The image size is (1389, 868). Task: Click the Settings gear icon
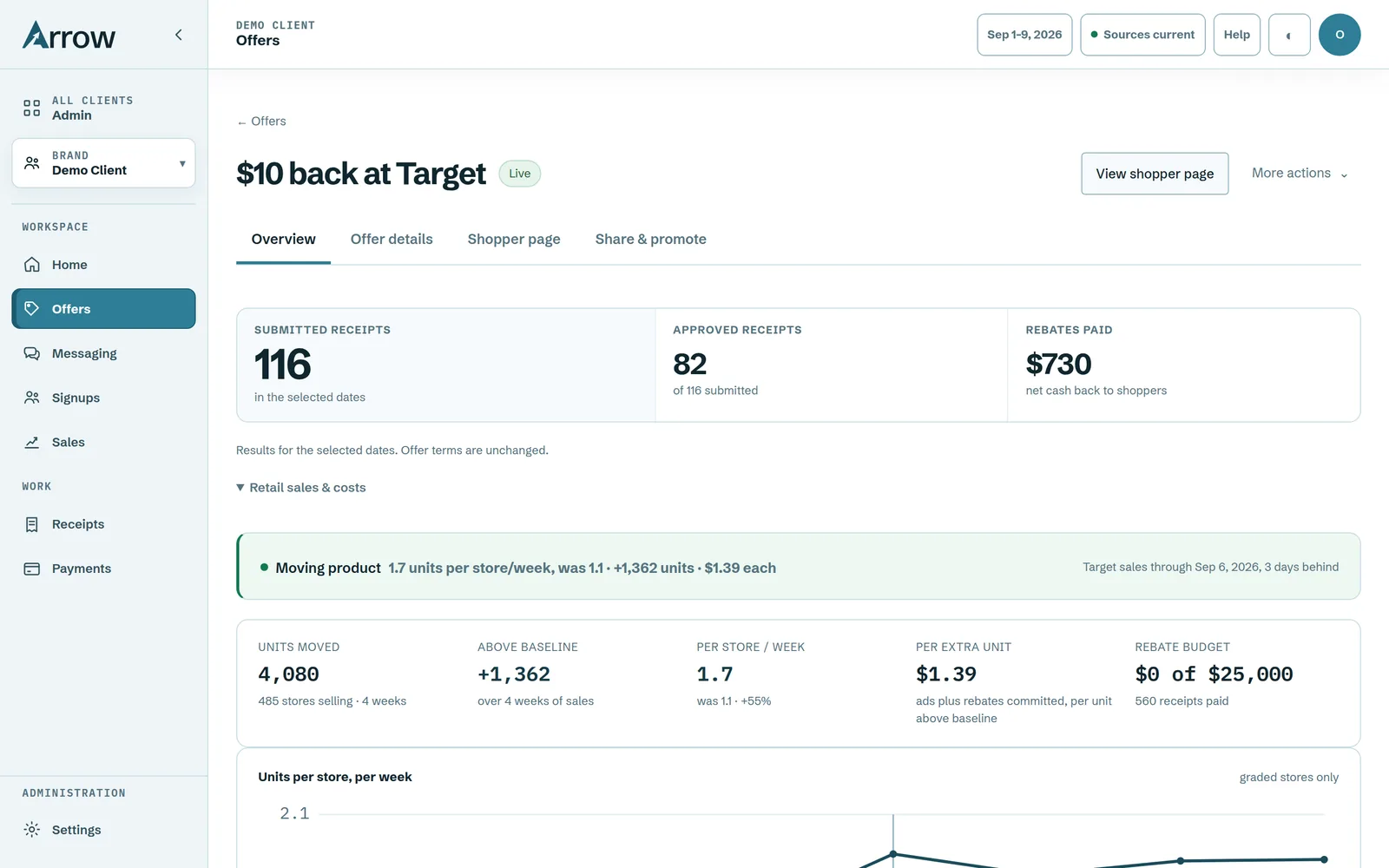(x=32, y=830)
